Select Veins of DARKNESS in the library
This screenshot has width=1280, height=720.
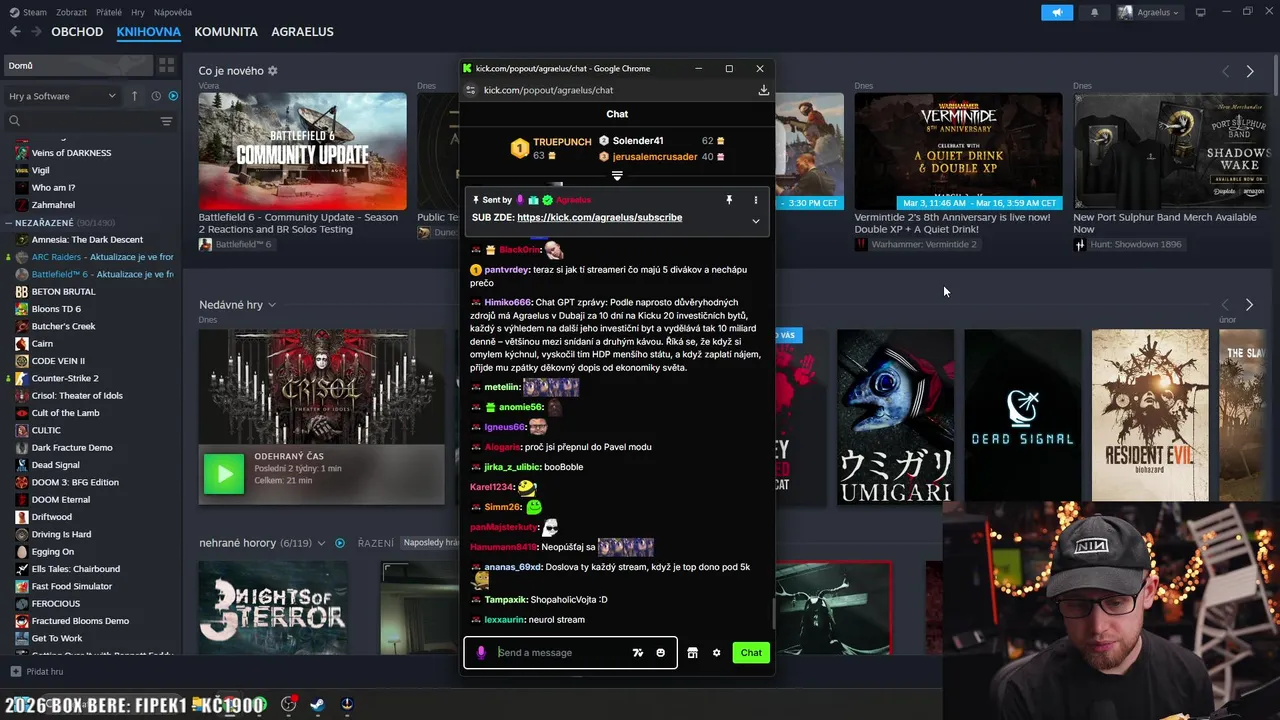[x=71, y=153]
